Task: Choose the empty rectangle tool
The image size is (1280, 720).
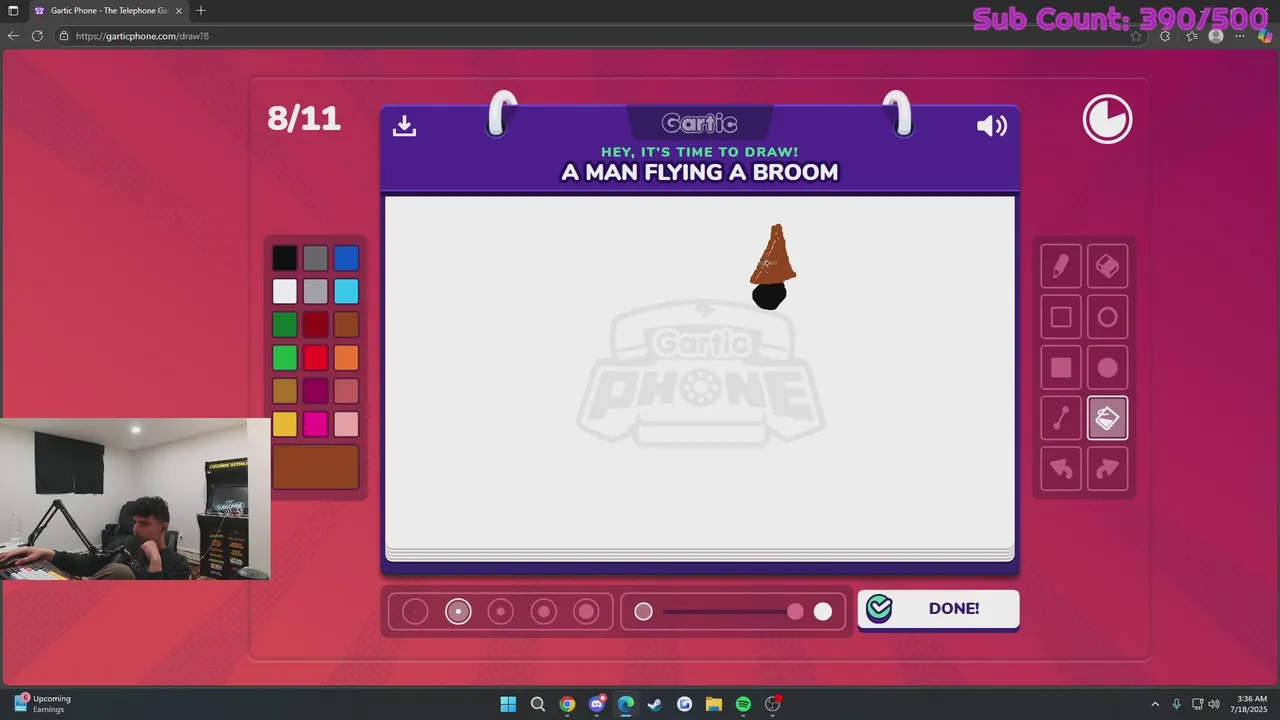Action: tap(1061, 317)
